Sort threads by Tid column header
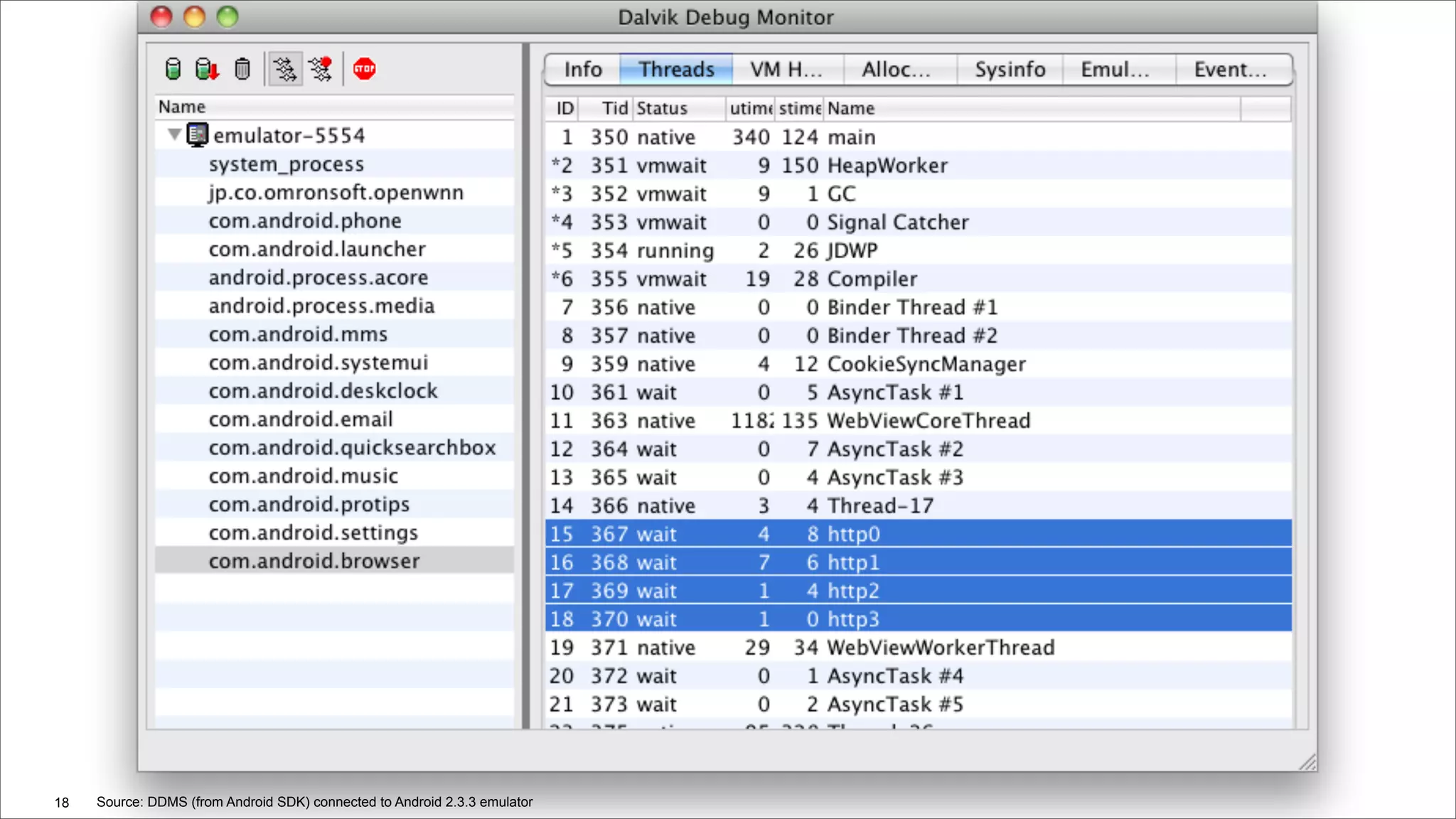The width and height of the screenshot is (1456, 819). [606, 108]
